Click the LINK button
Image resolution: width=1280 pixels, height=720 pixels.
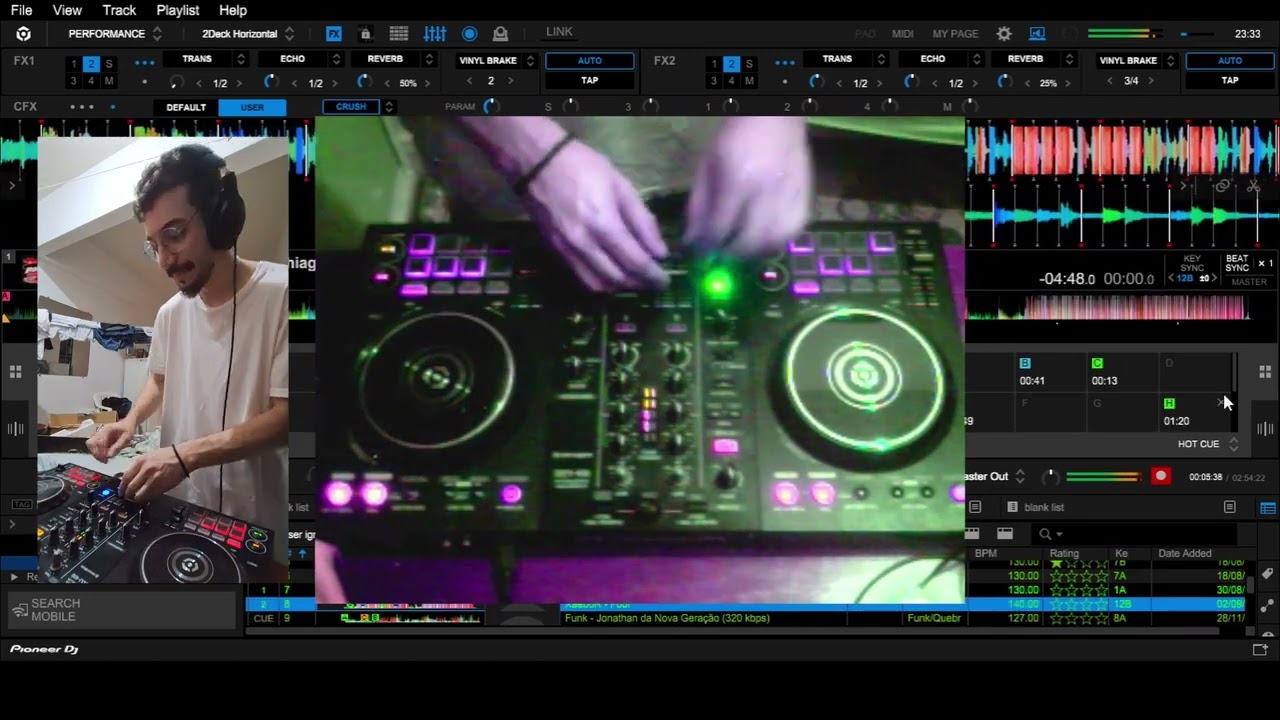click(559, 32)
